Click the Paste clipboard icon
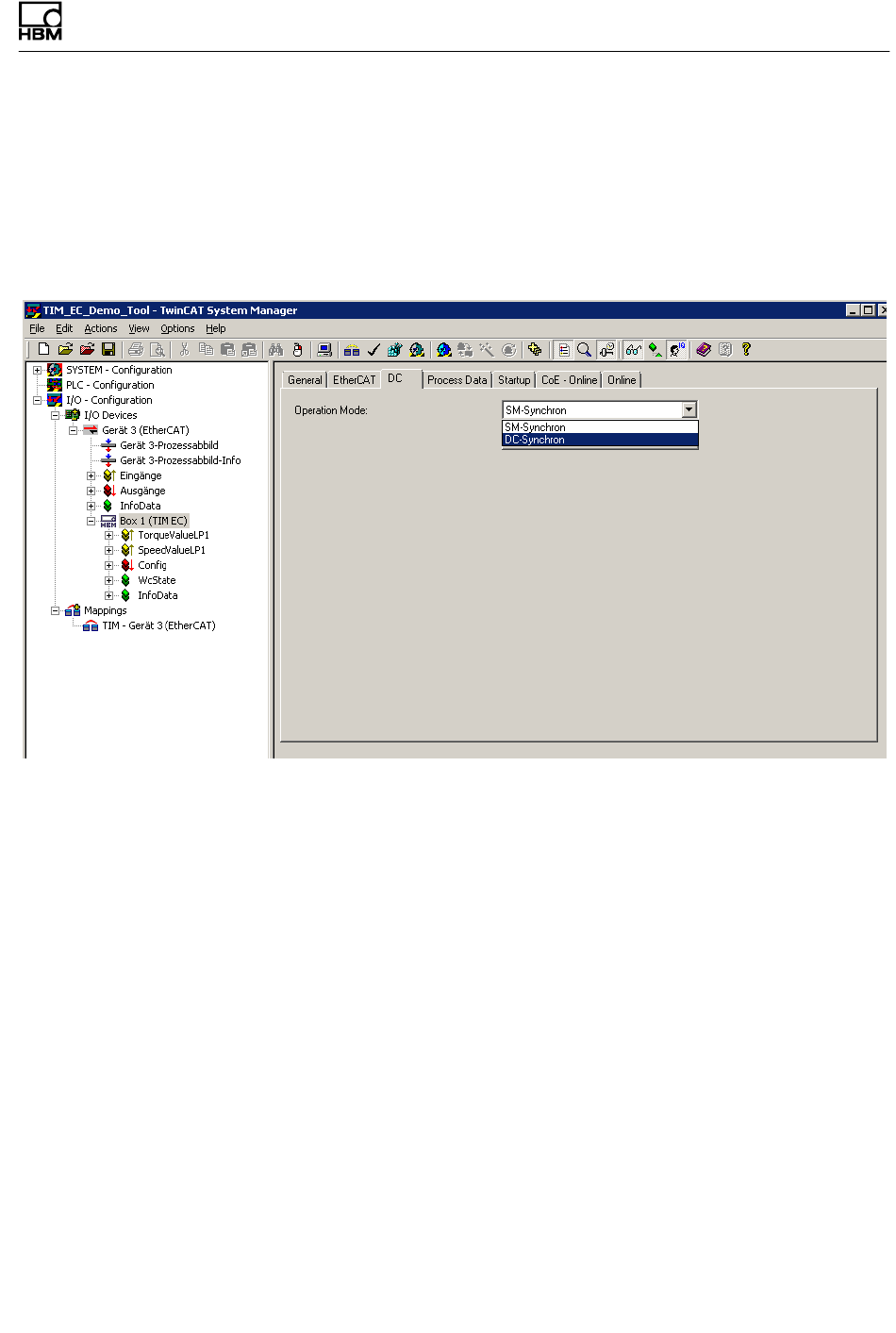This screenshot has height=1333, width=896. [227, 350]
